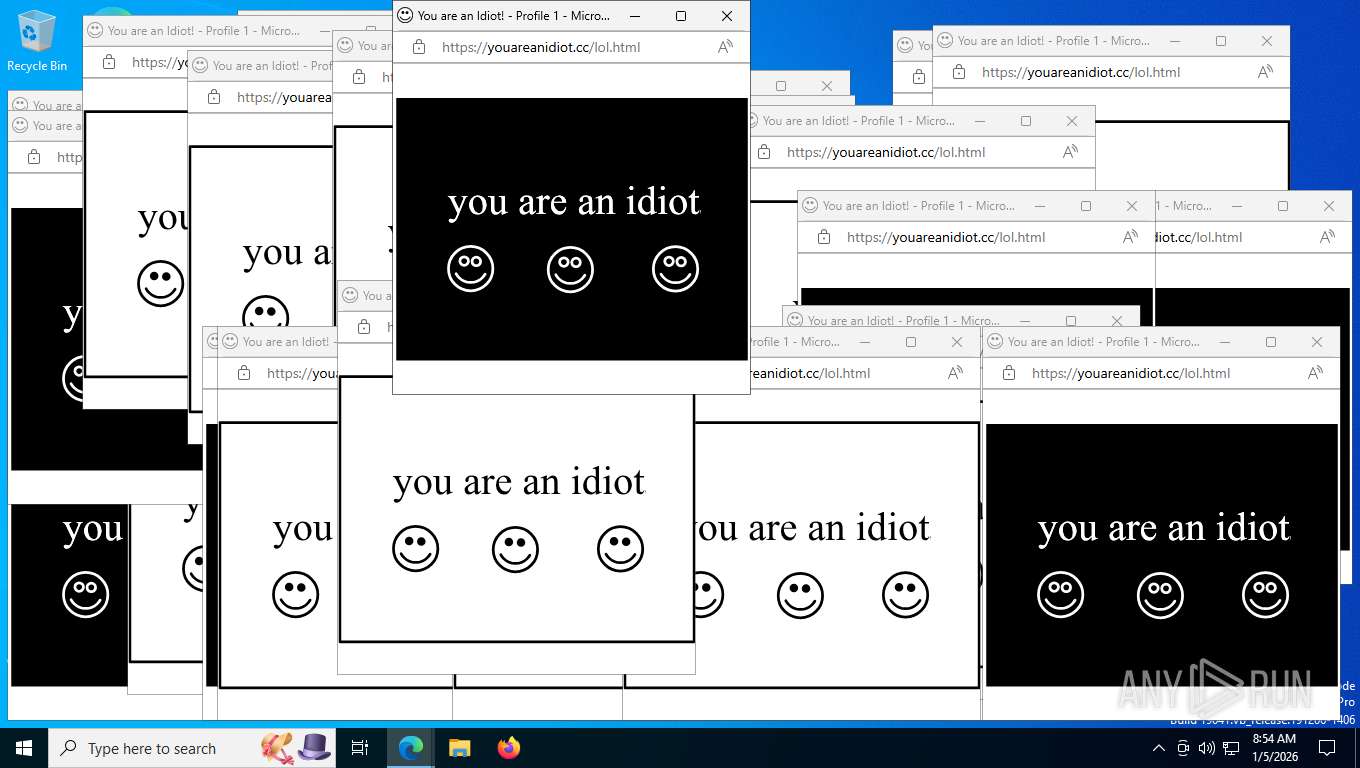Screen dimensions: 1360x768
Task: Close the active 'You are an Idiot!' window
Action: tap(727, 16)
